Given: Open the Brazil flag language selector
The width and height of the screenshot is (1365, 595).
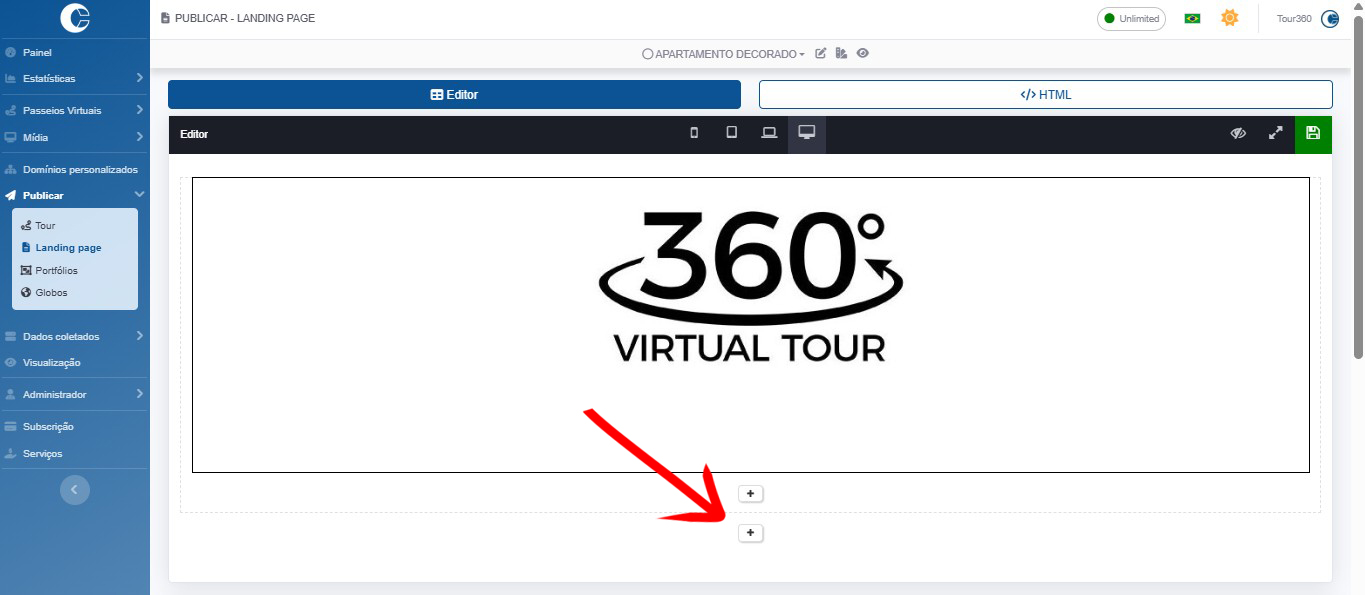Looking at the screenshot, I should click(1192, 18).
